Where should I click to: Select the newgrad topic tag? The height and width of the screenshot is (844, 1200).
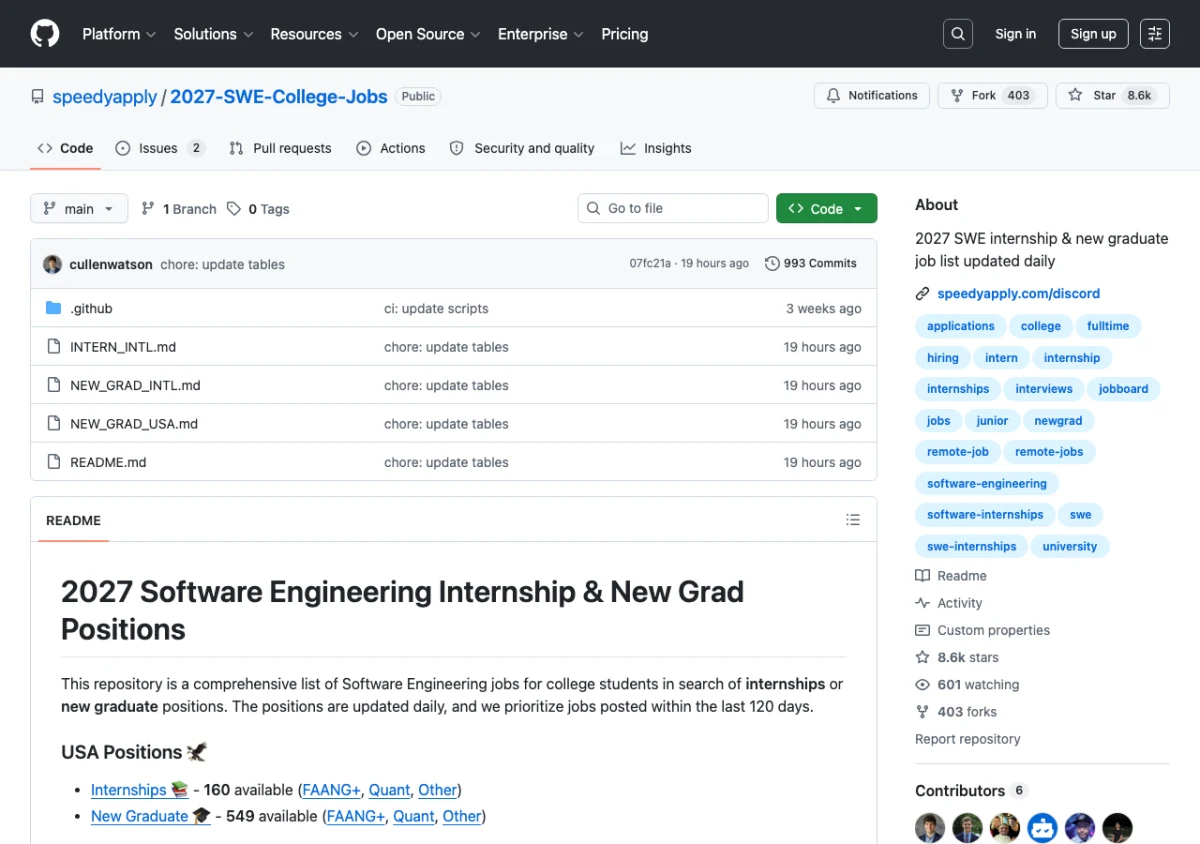(1058, 421)
